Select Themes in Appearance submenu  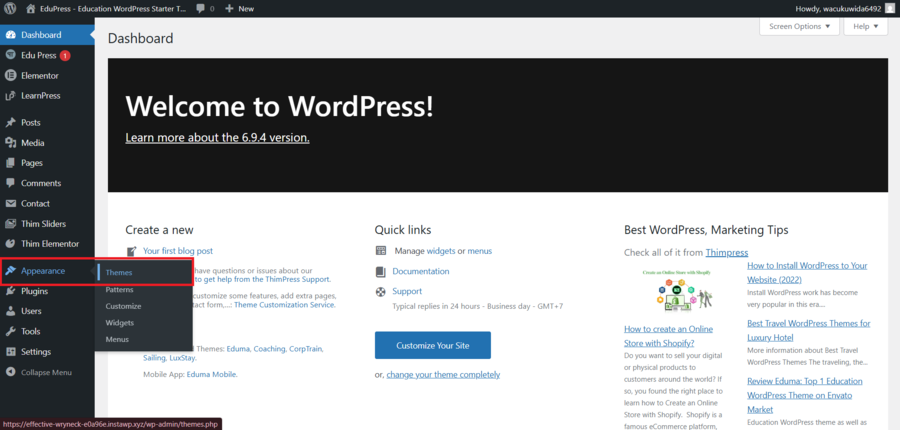tap(119, 272)
